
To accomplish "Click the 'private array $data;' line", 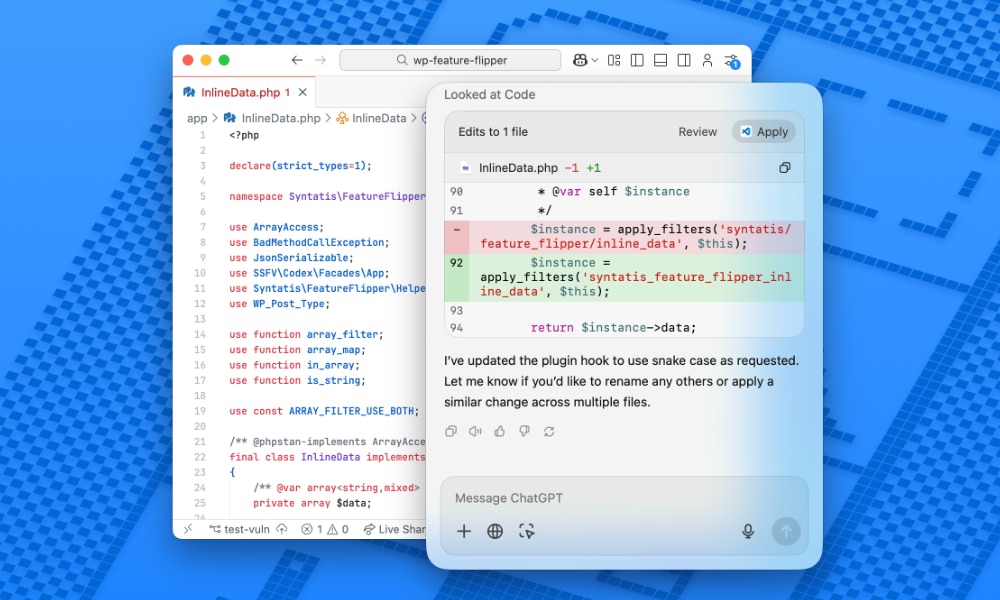I will coord(312,503).
